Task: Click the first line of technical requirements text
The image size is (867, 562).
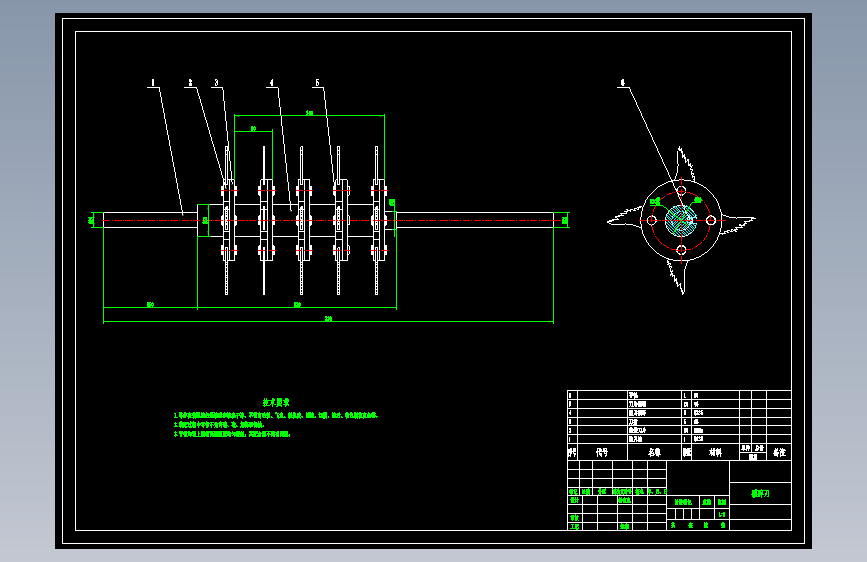Action: pos(275,415)
